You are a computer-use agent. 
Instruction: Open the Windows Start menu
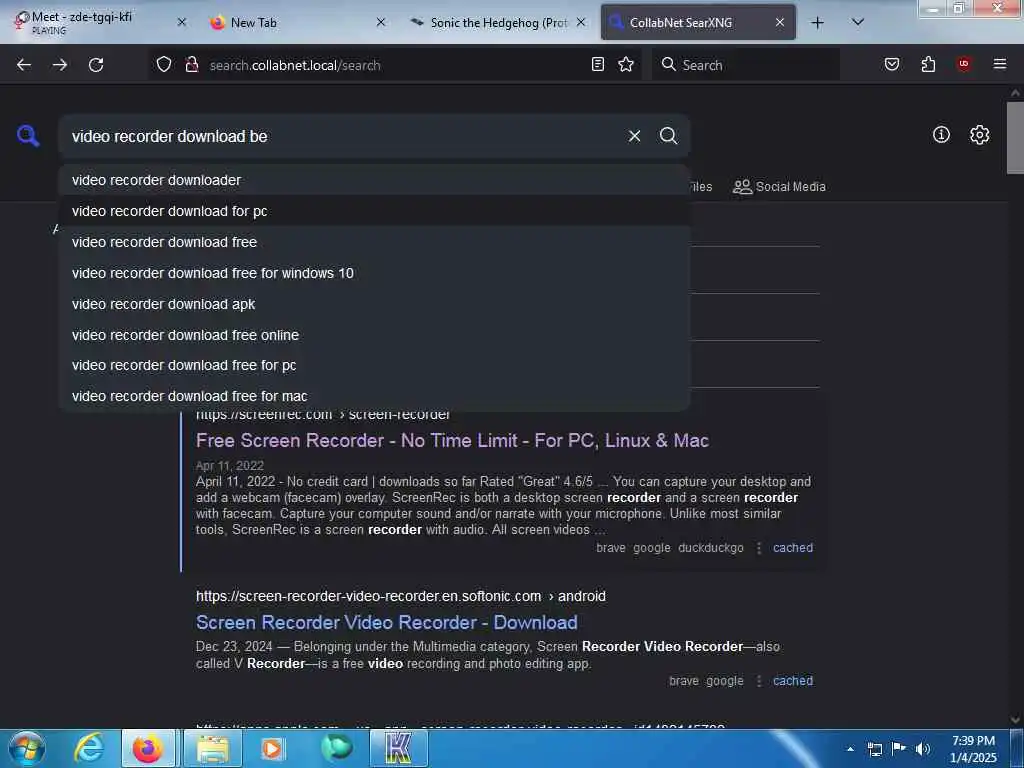pos(27,748)
